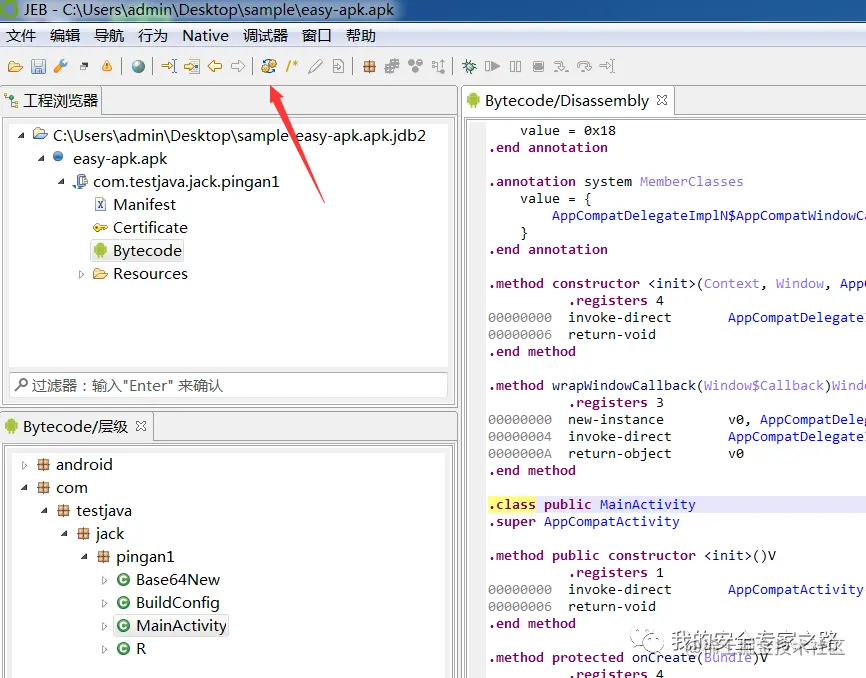This screenshot has height=678, width=866.
Task: Open the 调试器 menu
Action: (266, 36)
